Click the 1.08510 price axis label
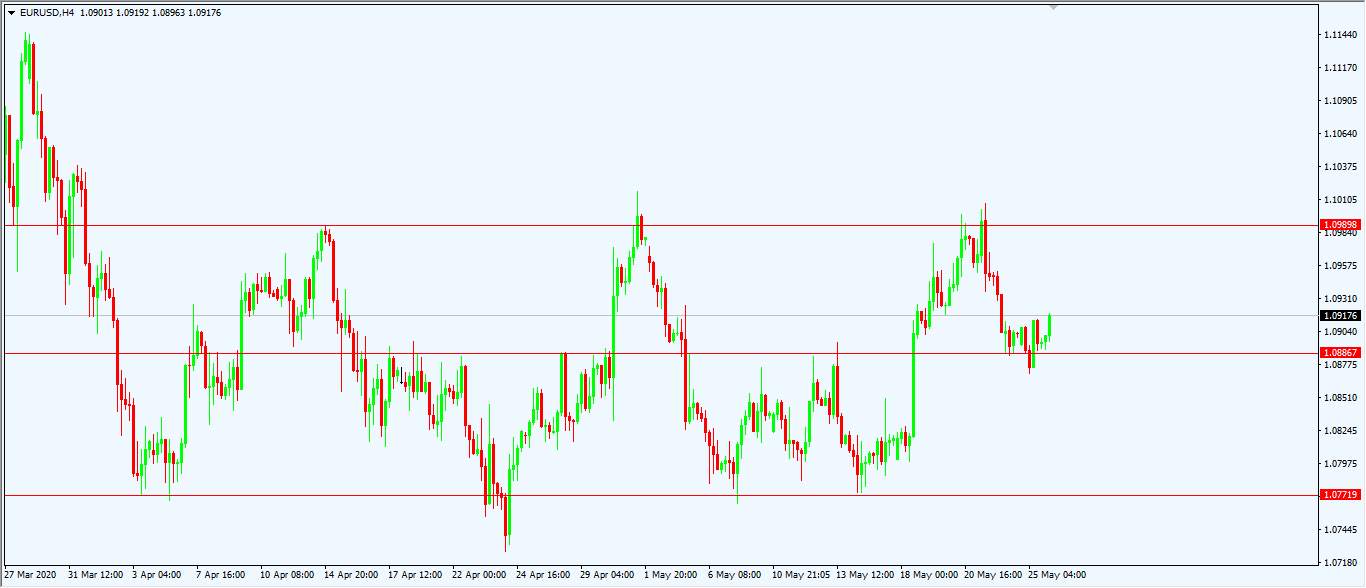 tap(1340, 398)
